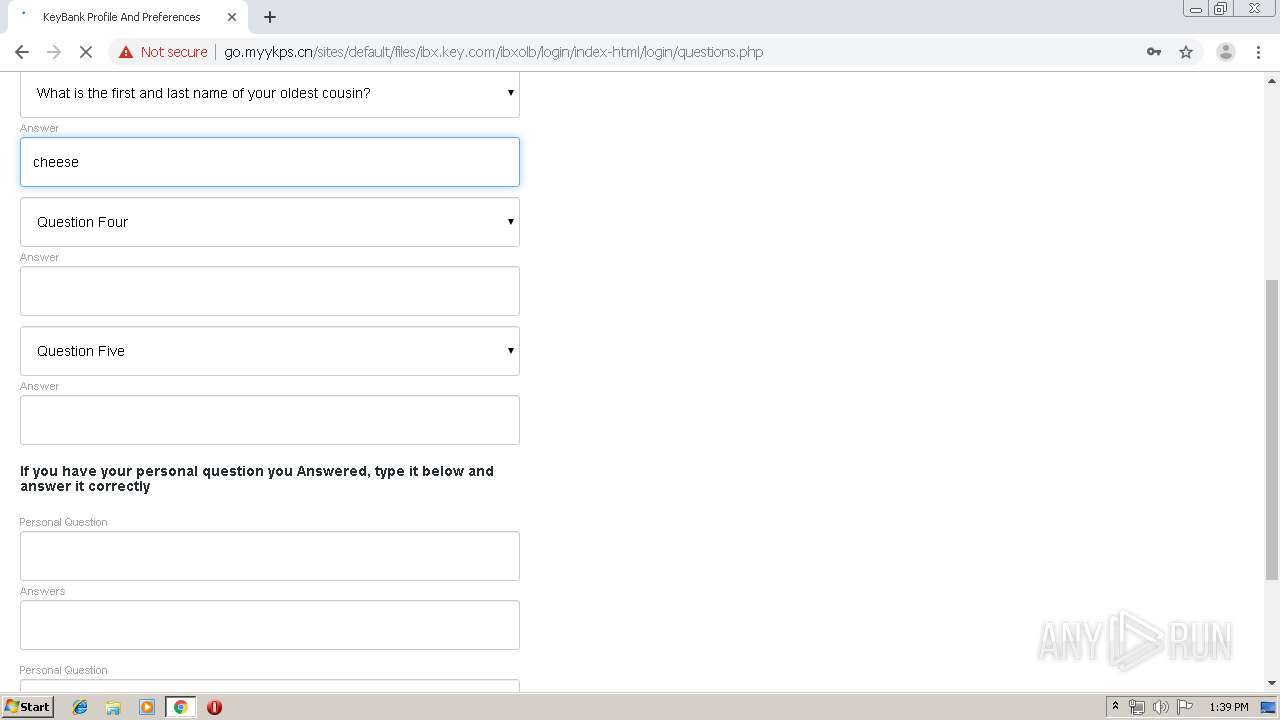
Task: Open the network tray icon
Action: pyautogui.click(x=1137, y=707)
